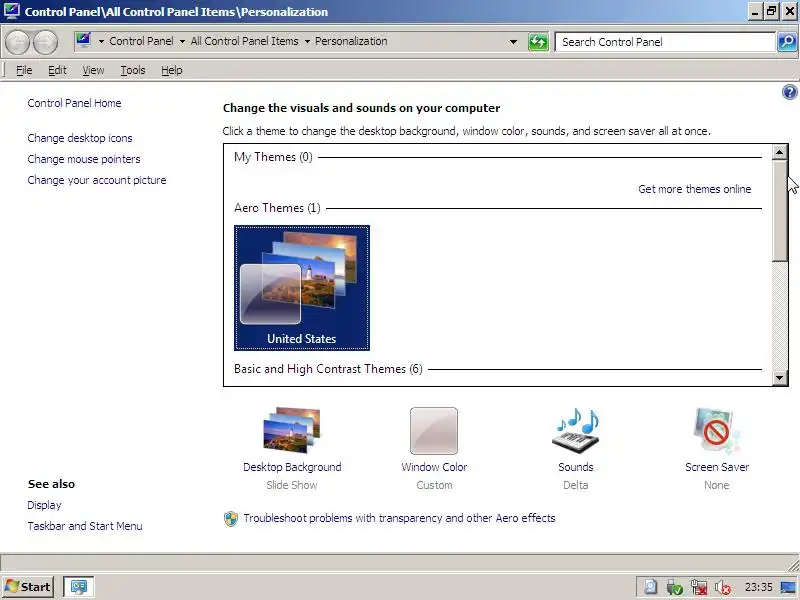Click the Back navigation arrow
This screenshot has width=800, height=600.
tap(18, 42)
